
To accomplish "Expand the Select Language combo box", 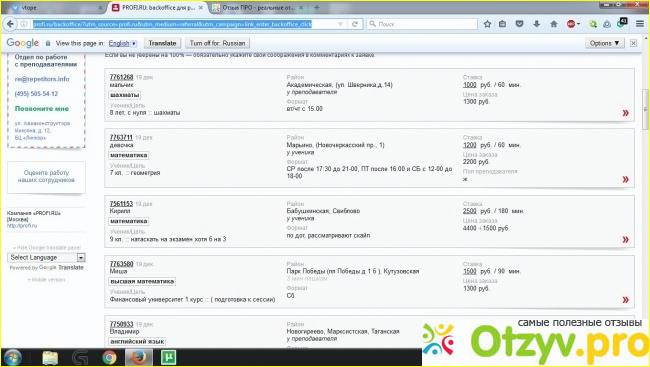I will [x=46, y=258].
